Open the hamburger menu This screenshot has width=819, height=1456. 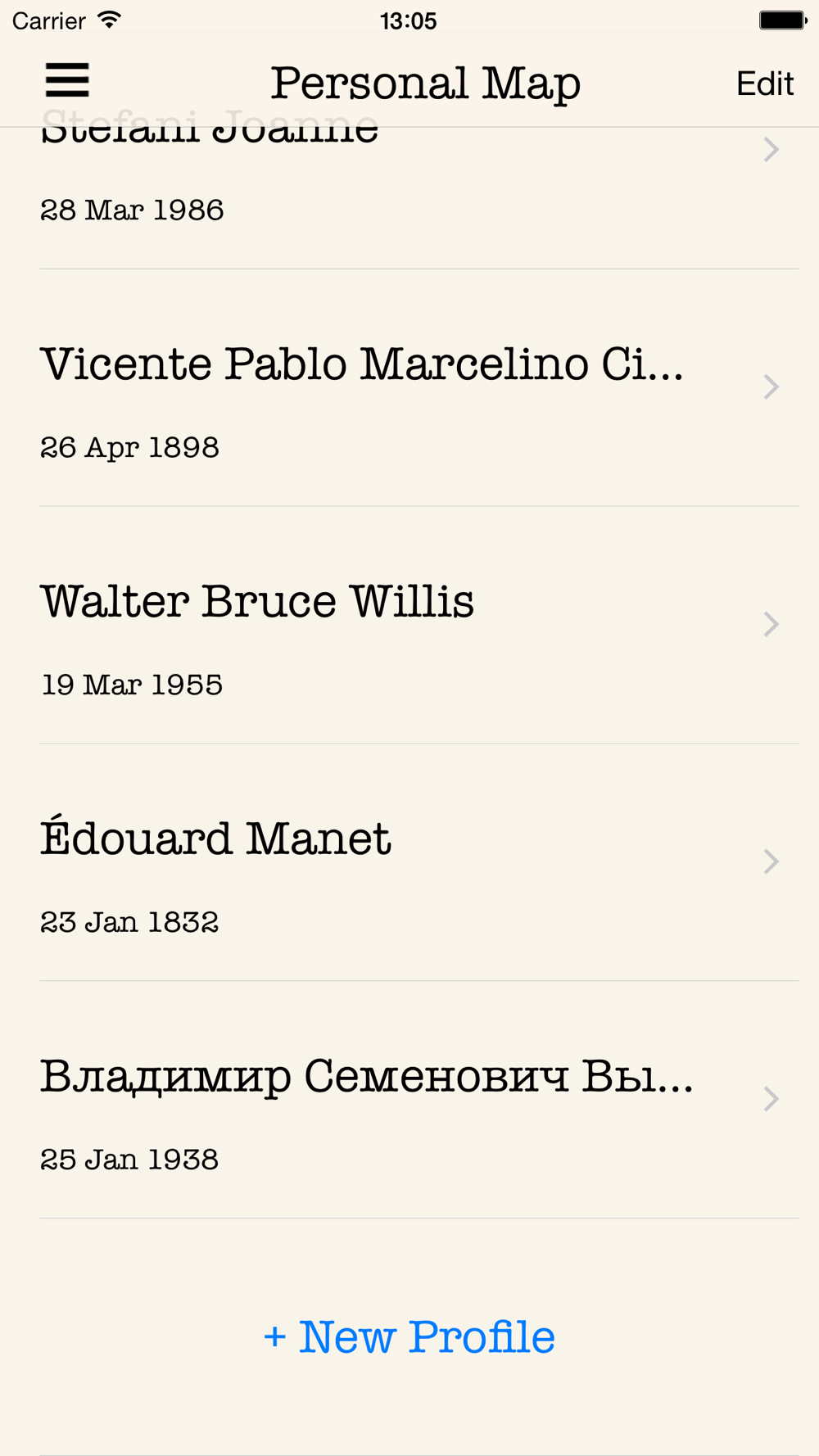tap(67, 81)
